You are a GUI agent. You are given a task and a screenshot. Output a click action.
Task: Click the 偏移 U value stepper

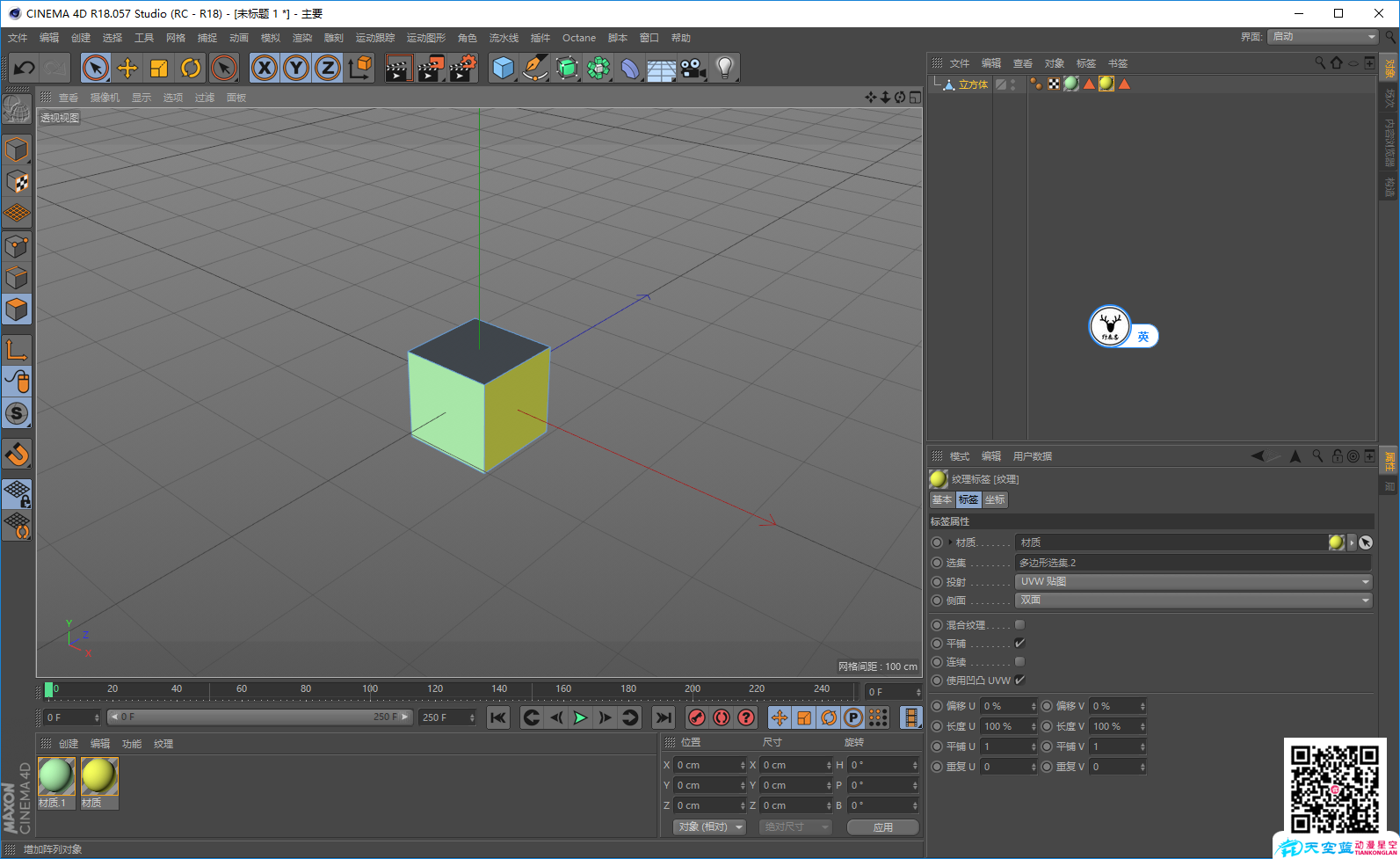pyautogui.click(x=1034, y=706)
